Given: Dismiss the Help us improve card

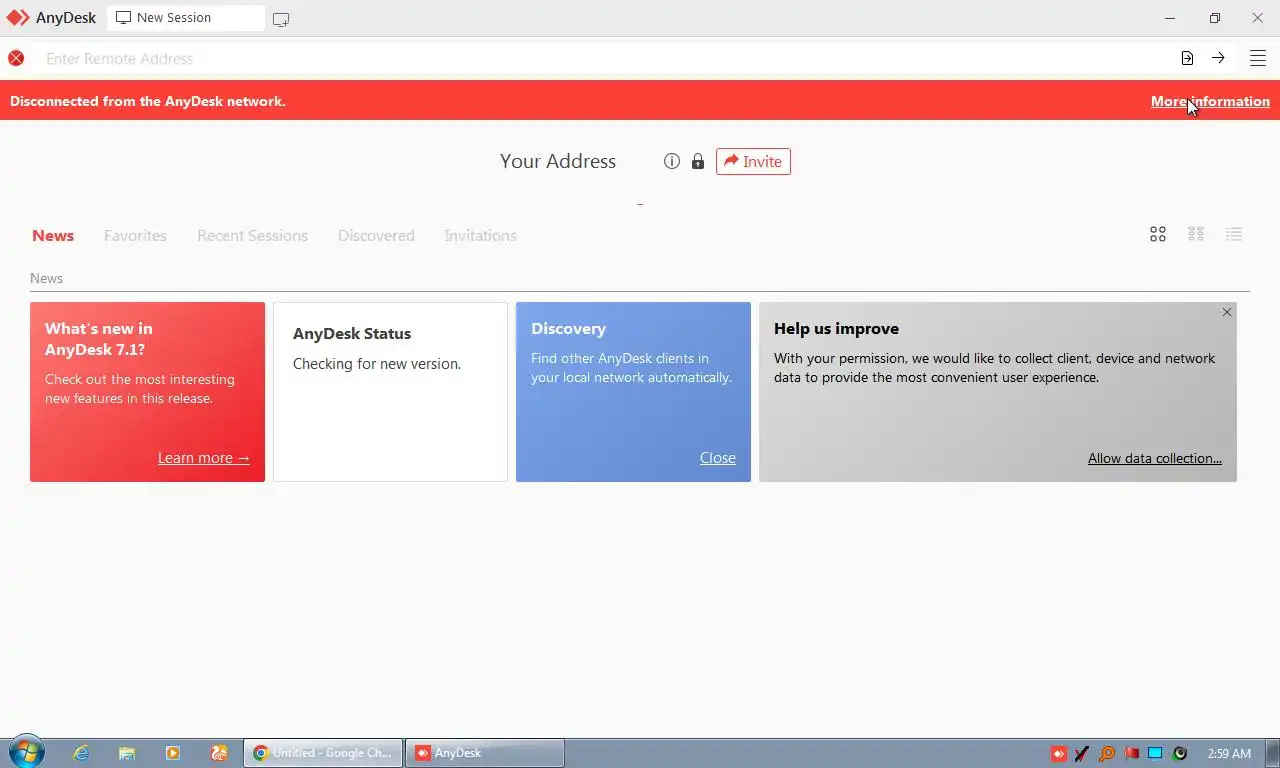Looking at the screenshot, I should click(1227, 312).
